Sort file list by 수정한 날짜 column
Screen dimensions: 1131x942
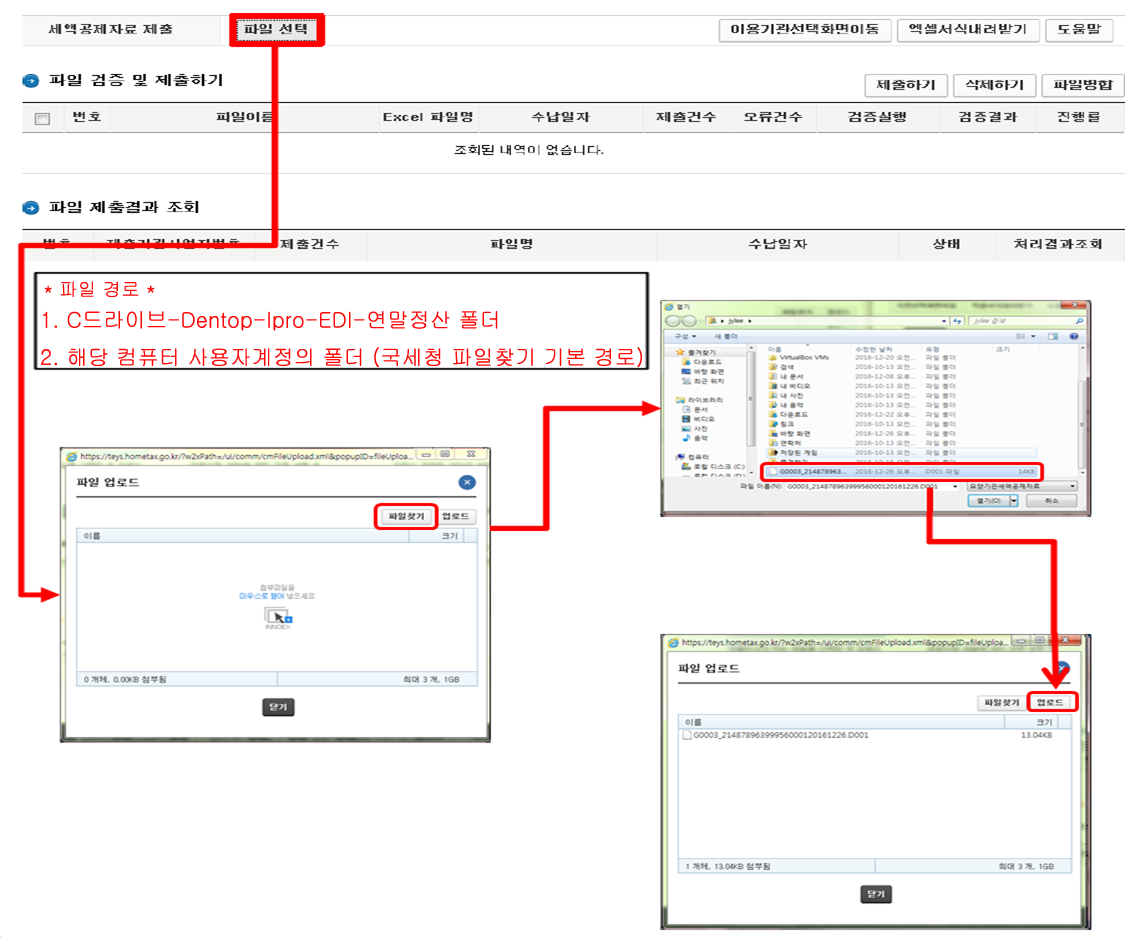[x=873, y=350]
